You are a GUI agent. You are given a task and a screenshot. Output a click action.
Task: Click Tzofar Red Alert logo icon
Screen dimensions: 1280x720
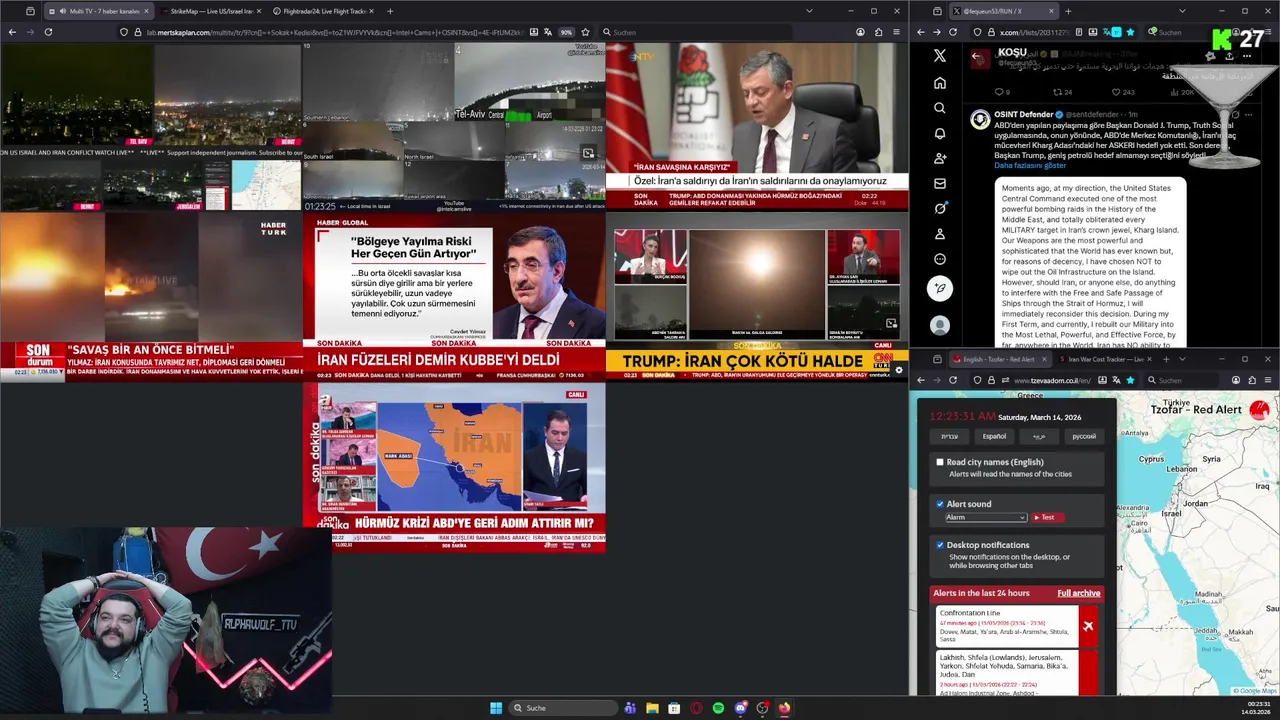(x=1259, y=409)
